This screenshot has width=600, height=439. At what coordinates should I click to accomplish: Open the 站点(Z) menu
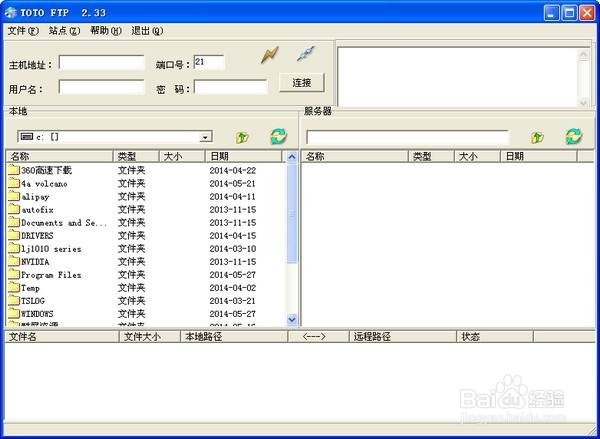[64, 31]
